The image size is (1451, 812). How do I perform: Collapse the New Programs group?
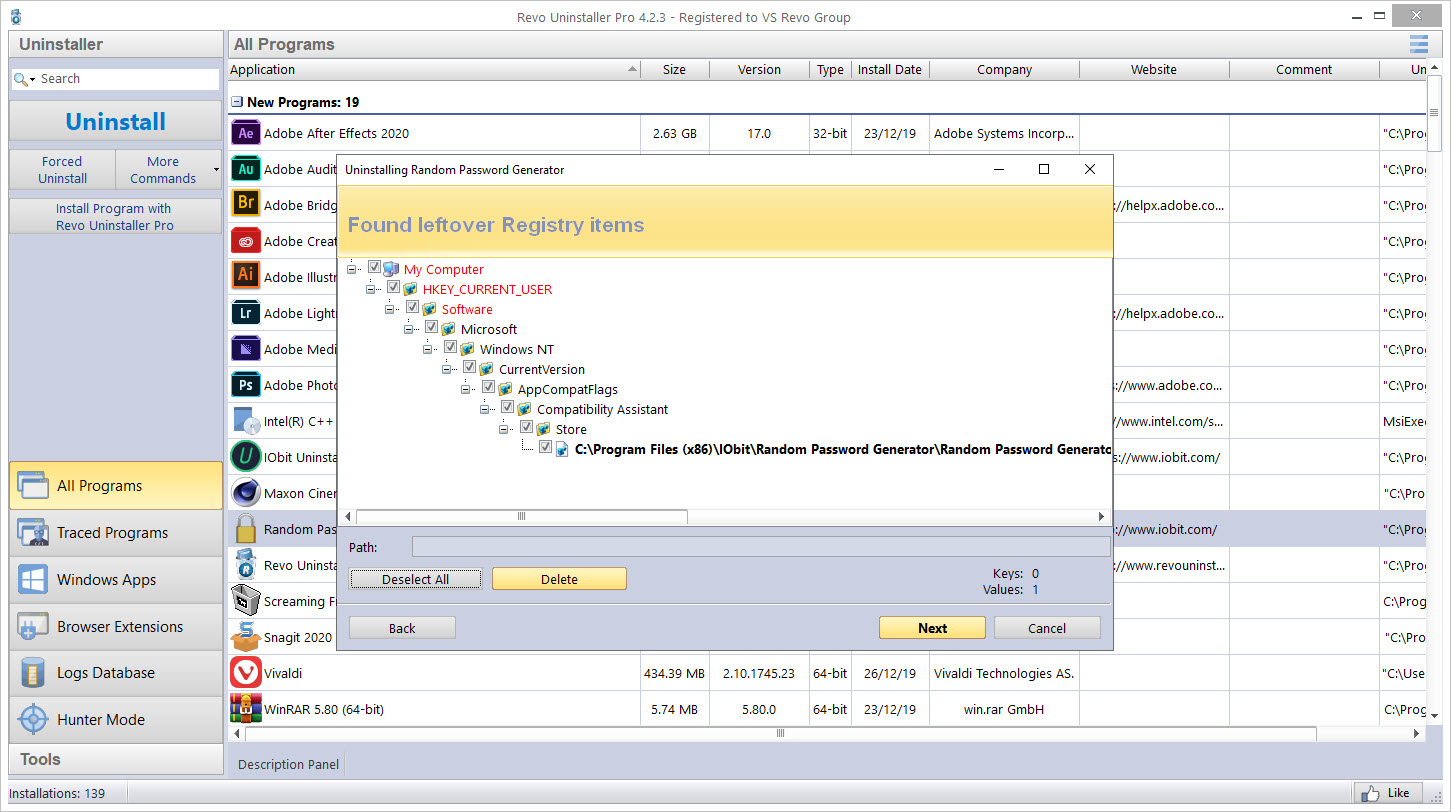pos(237,102)
